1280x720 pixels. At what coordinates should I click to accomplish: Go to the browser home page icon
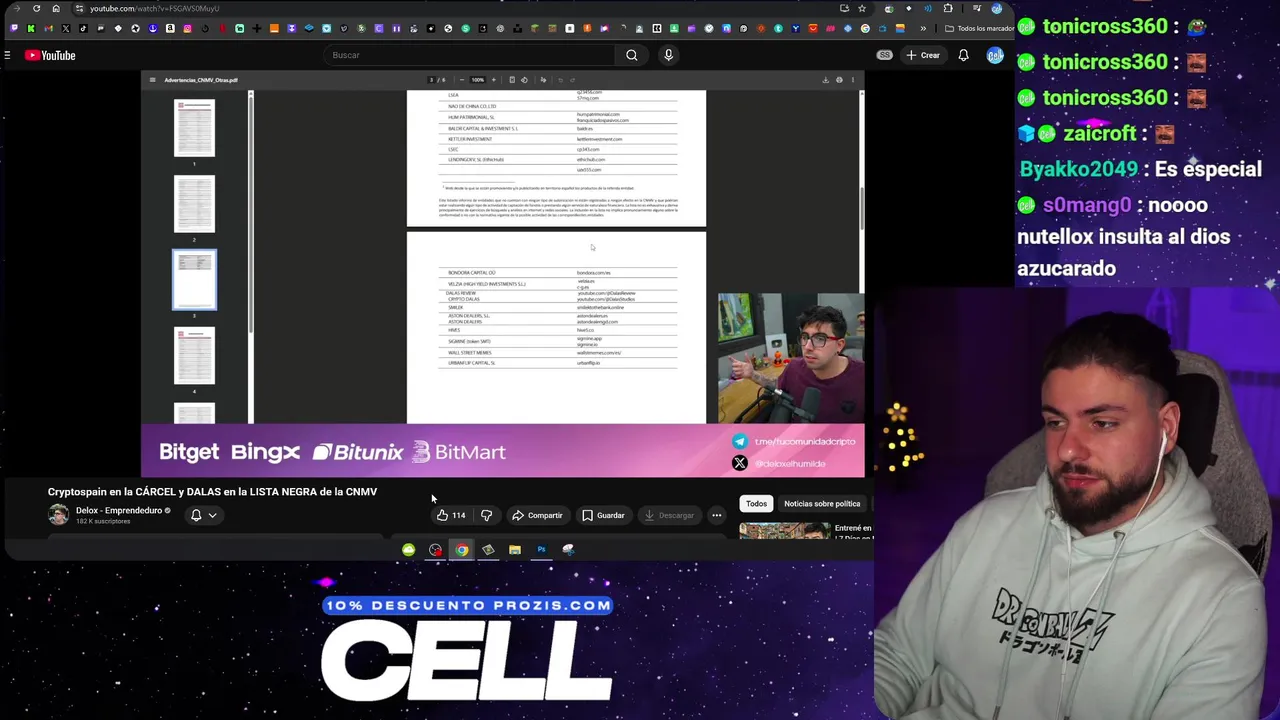tap(56, 8)
